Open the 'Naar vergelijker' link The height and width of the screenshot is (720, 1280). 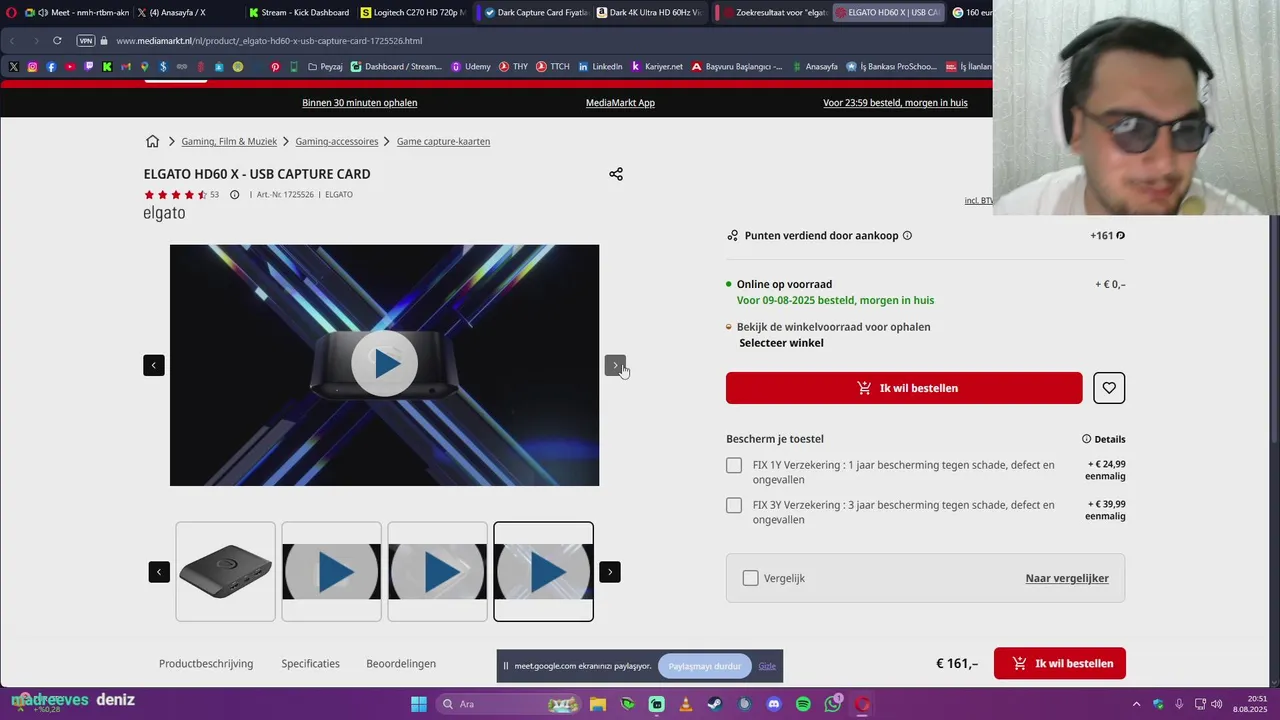pyautogui.click(x=1067, y=578)
